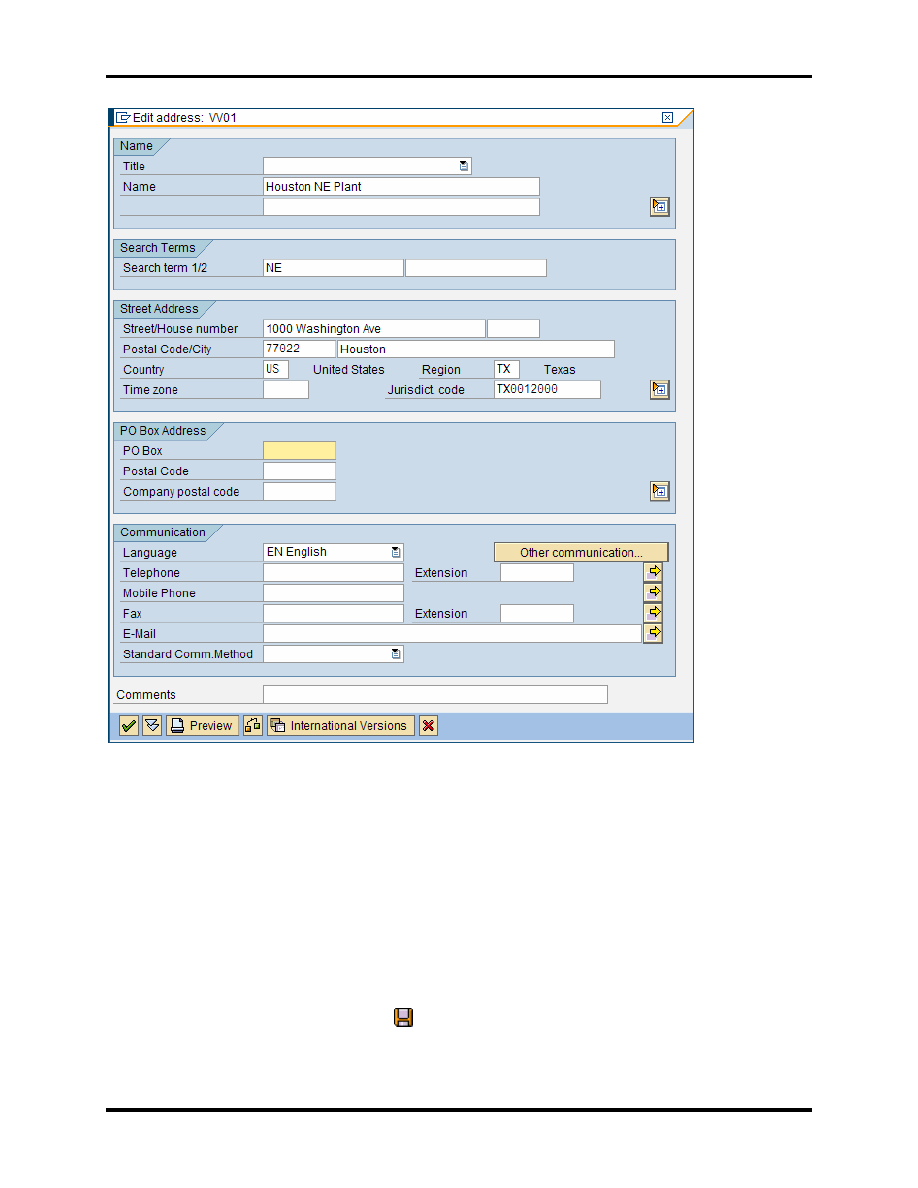Expand more fields in Name section

tap(659, 207)
